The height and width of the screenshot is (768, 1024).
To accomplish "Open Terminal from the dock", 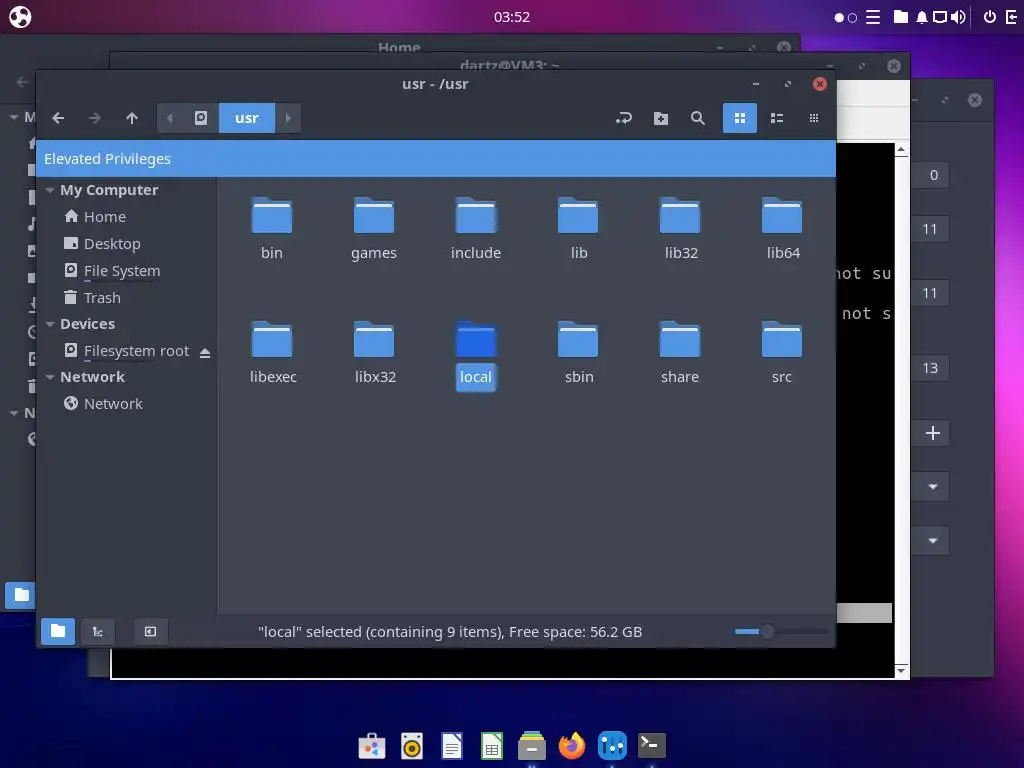I will click(x=652, y=746).
